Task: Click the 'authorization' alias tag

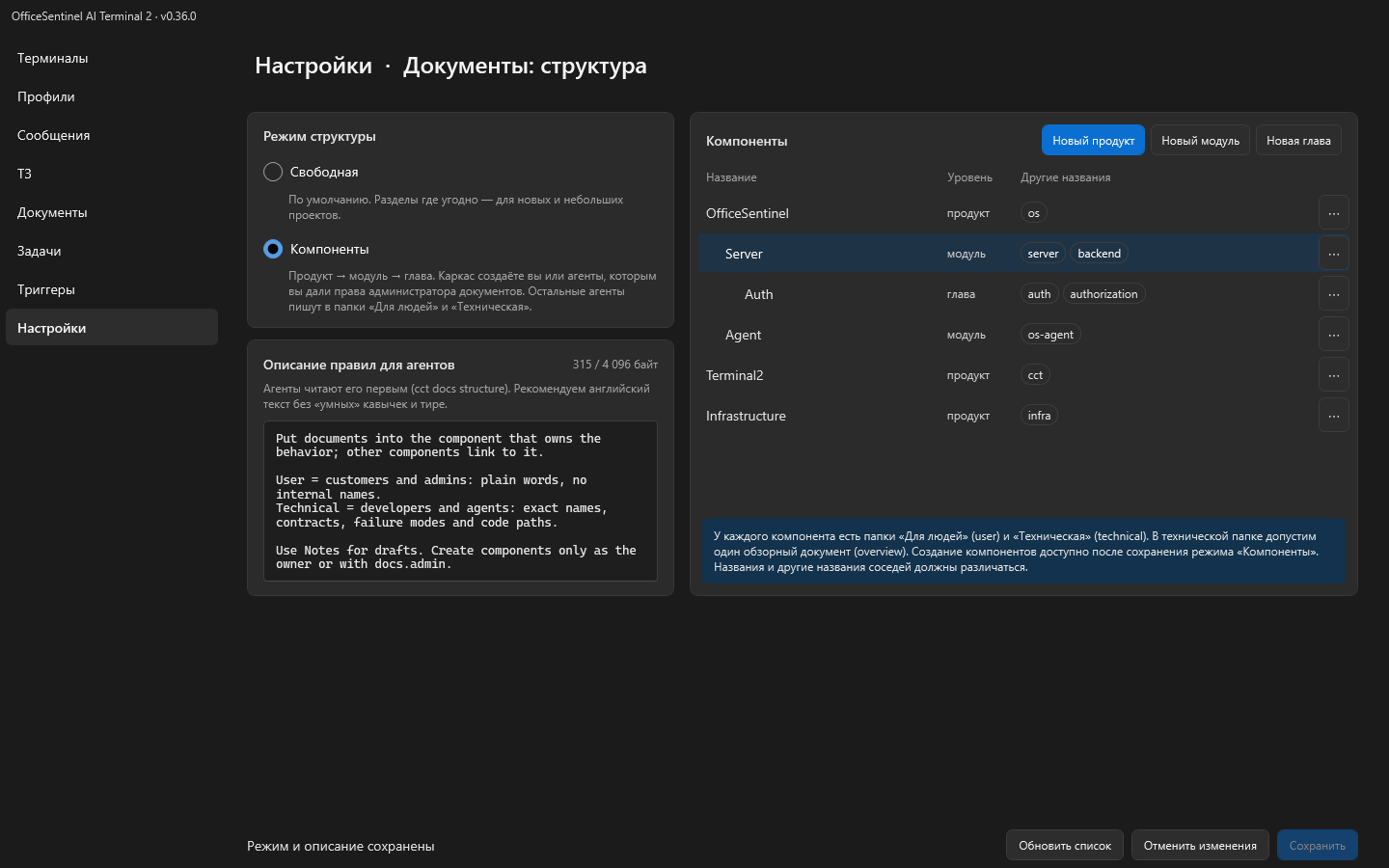Action: pyautogui.click(x=1103, y=294)
